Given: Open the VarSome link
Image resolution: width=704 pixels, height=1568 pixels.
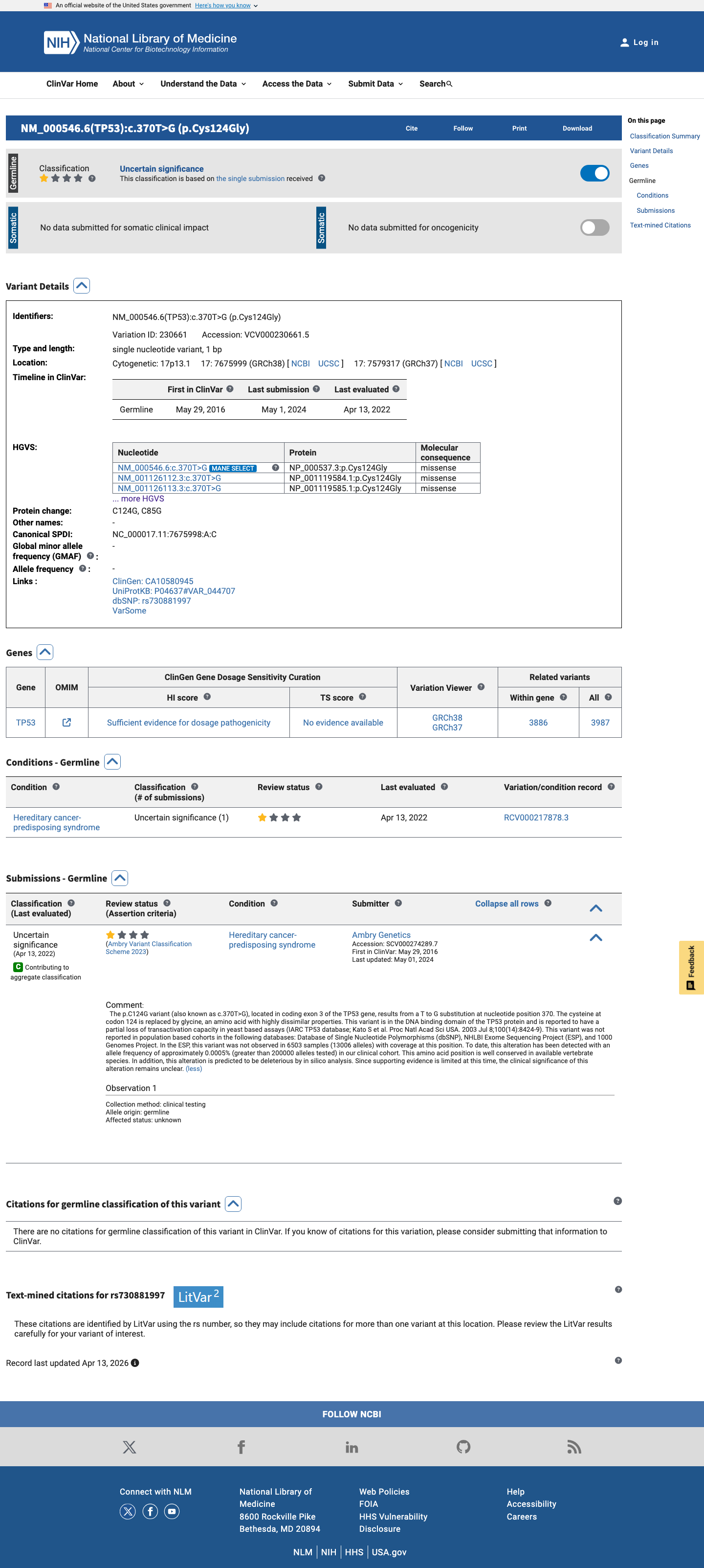Looking at the screenshot, I should coord(129,611).
